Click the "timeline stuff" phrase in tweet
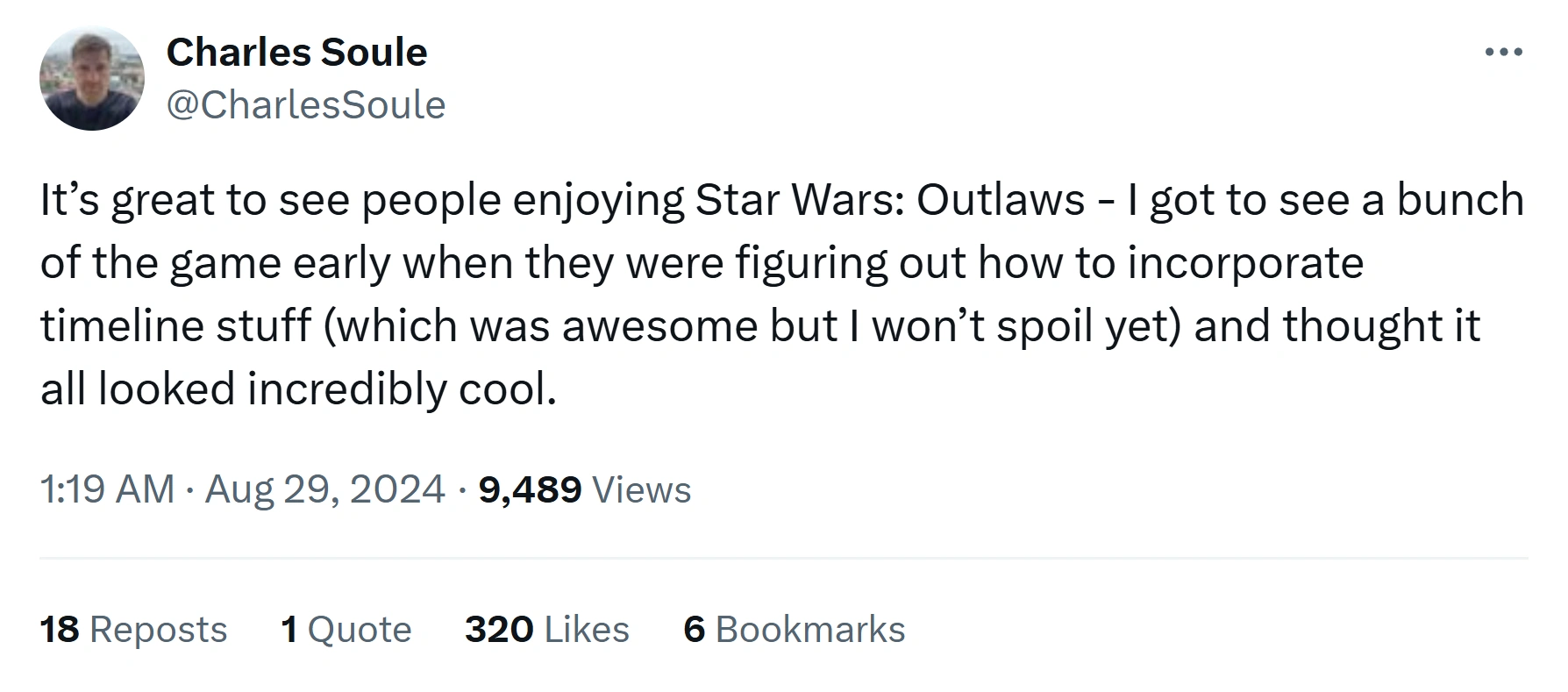This screenshot has height=692, width=1568. (x=175, y=326)
